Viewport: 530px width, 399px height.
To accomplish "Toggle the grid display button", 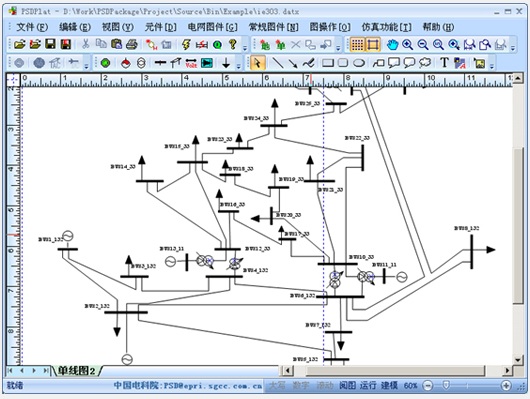I will click(357, 45).
